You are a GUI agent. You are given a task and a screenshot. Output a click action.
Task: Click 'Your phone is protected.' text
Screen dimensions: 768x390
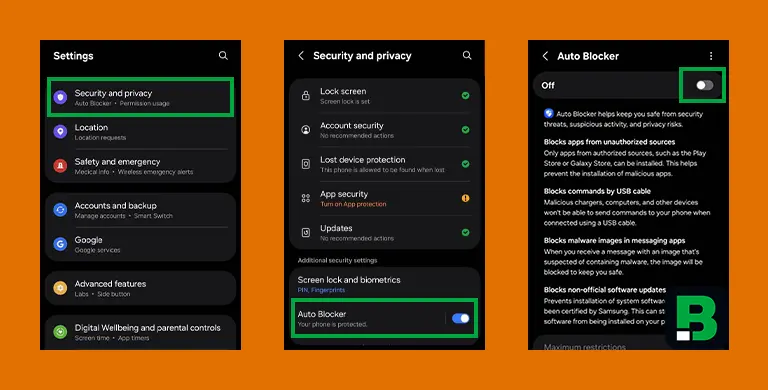click(x=333, y=324)
